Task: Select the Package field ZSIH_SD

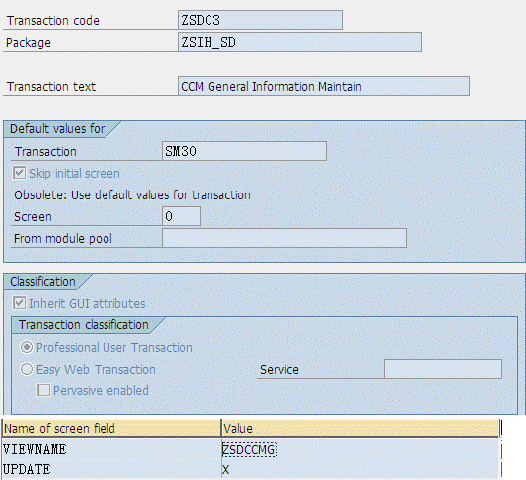Action: pyautogui.click(x=300, y=42)
